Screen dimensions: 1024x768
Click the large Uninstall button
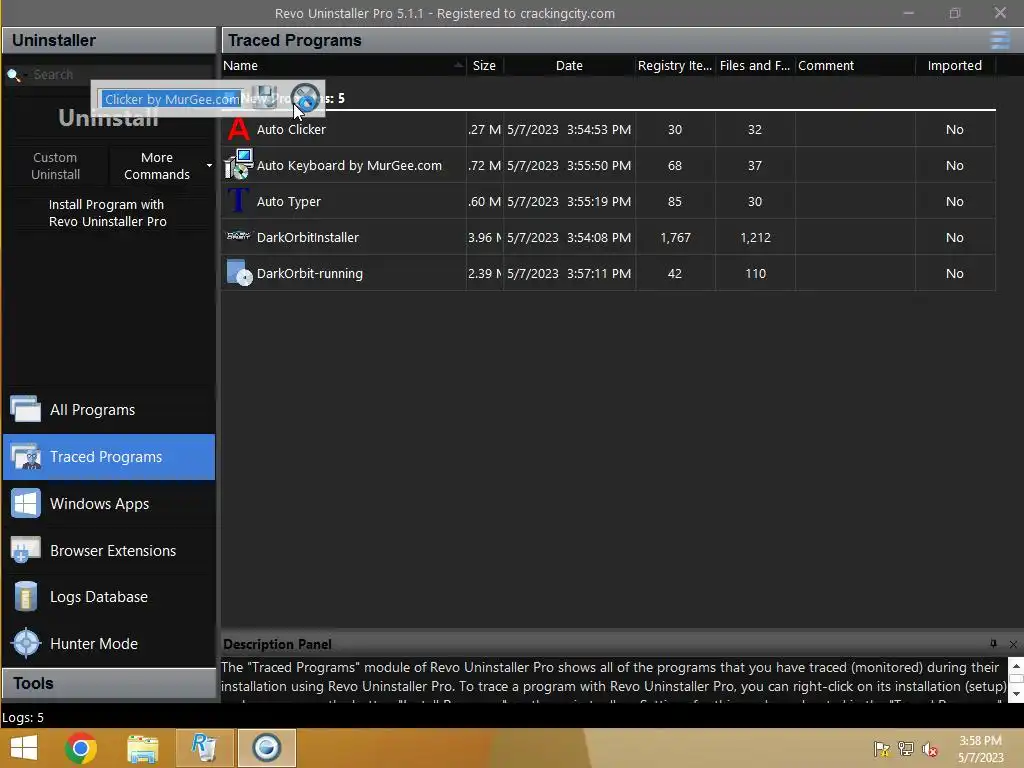pos(108,118)
